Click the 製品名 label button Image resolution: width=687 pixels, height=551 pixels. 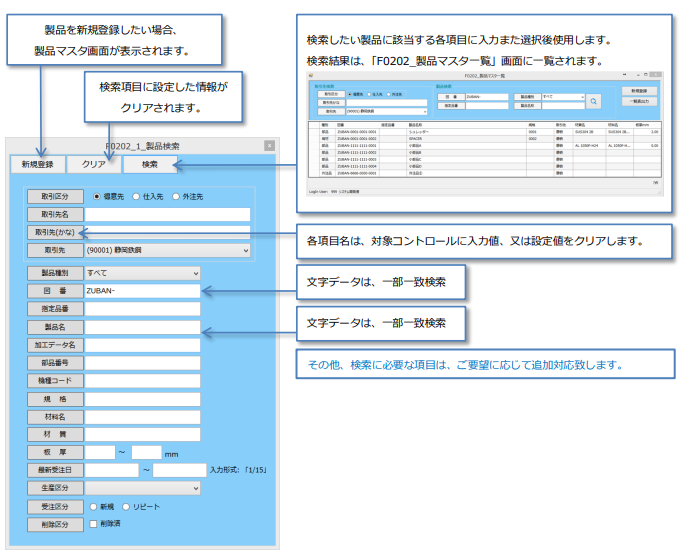coord(55,327)
